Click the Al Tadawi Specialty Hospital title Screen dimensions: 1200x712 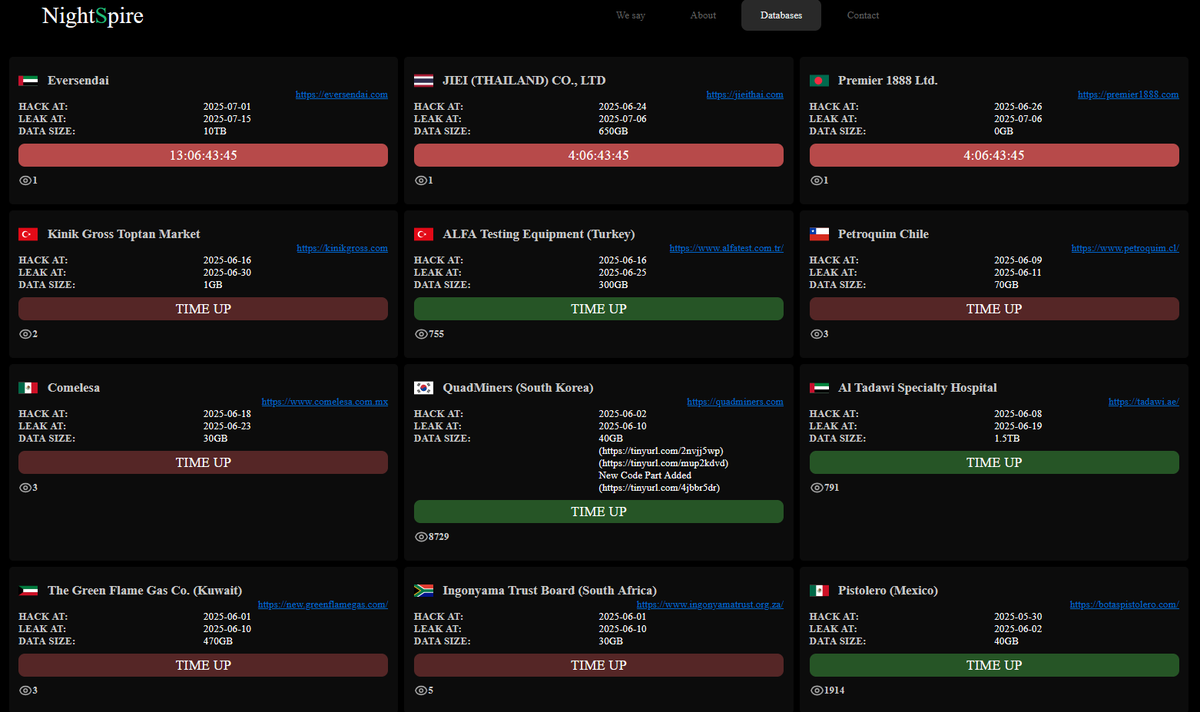pos(917,388)
